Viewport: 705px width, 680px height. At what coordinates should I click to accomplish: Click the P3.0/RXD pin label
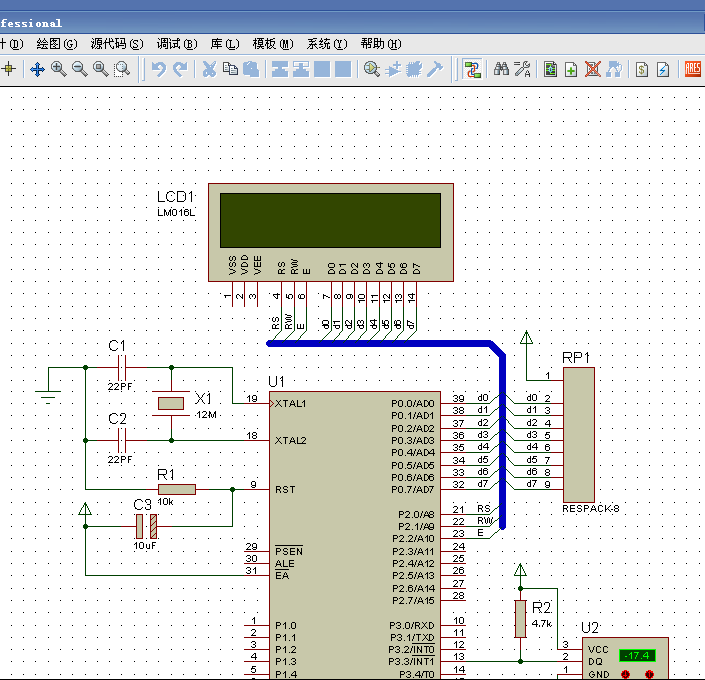(x=412, y=626)
